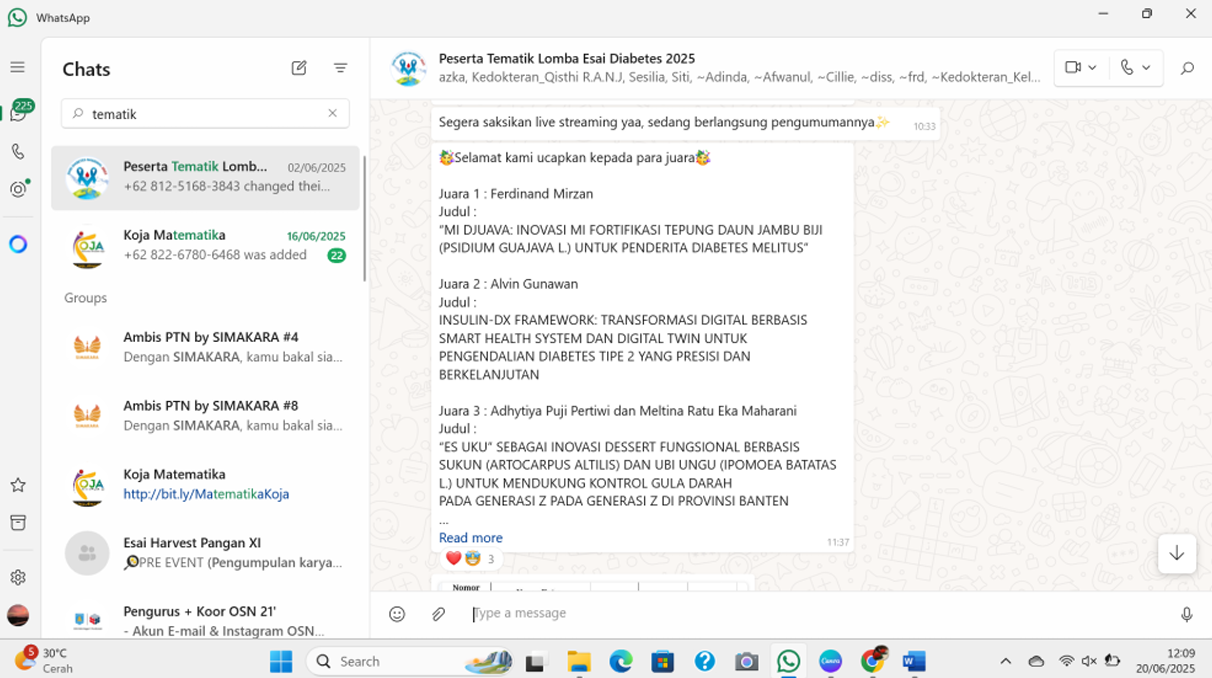Image resolution: width=1212 pixels, height=678 pixels.
Task: Open WhatsApp Settings gear icon
Action: pos(18,578)
